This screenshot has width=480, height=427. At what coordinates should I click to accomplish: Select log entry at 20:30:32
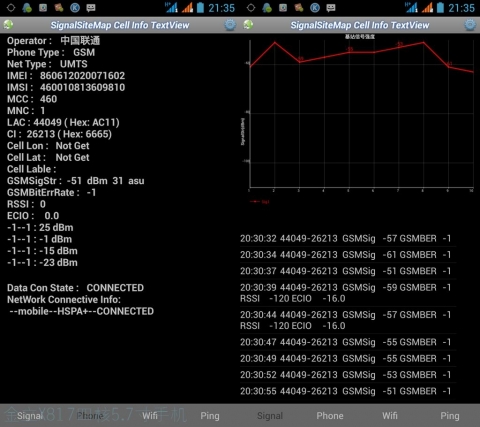[x=346, y=239]
